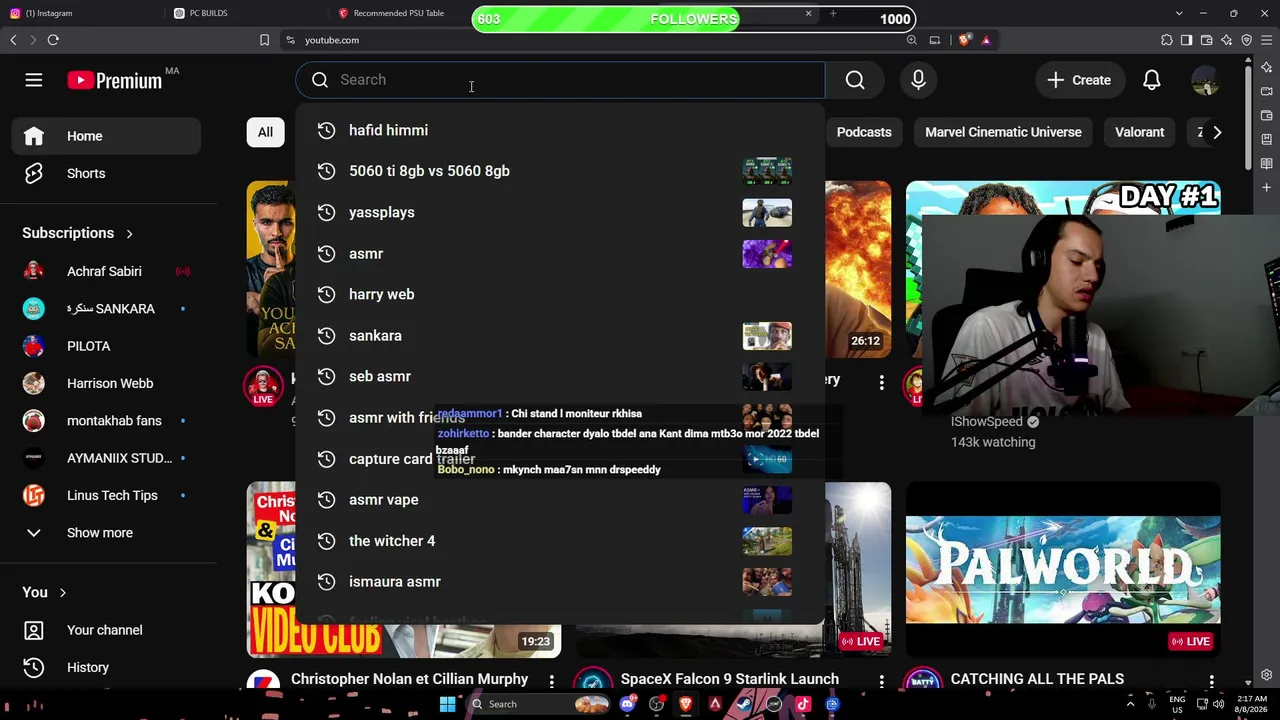Reload the YouTube page

point(53,40)
